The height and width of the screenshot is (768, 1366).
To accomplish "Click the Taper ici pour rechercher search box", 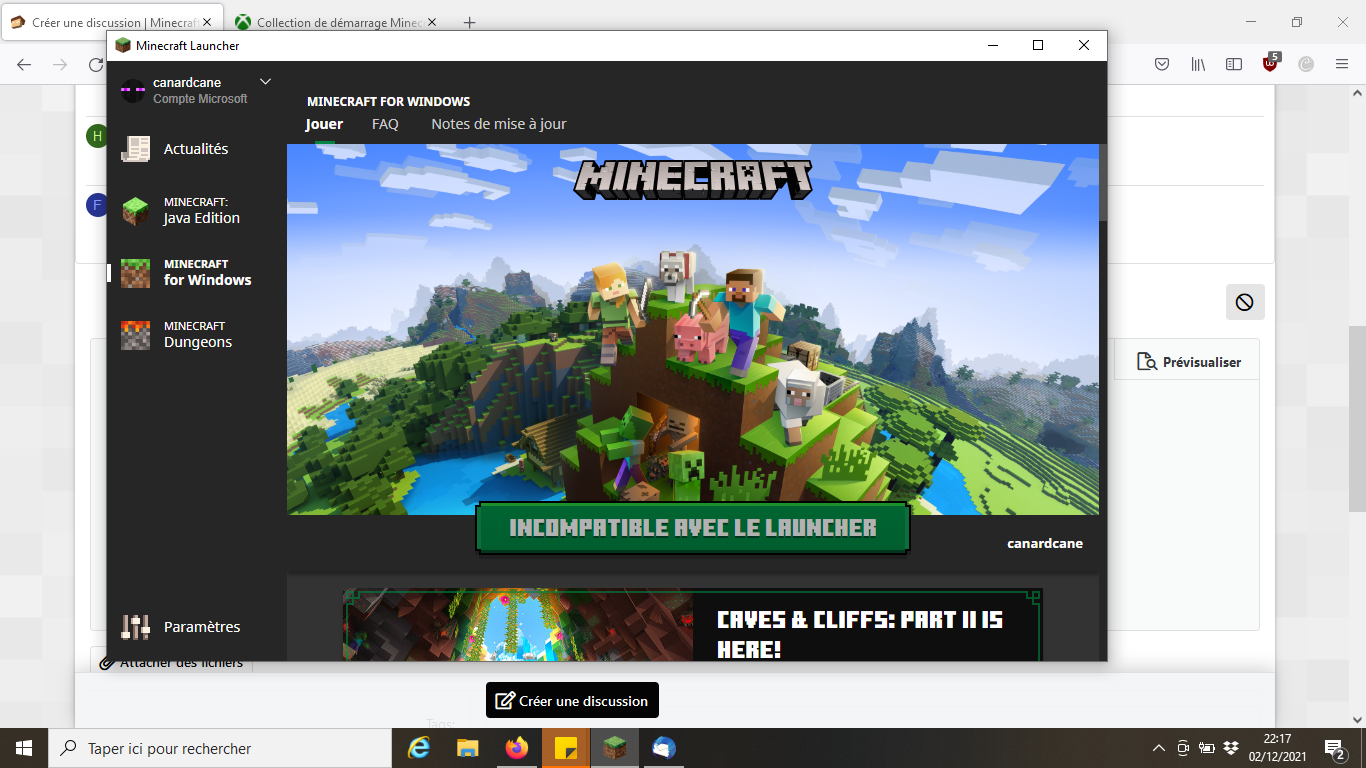I will point(220,748).
